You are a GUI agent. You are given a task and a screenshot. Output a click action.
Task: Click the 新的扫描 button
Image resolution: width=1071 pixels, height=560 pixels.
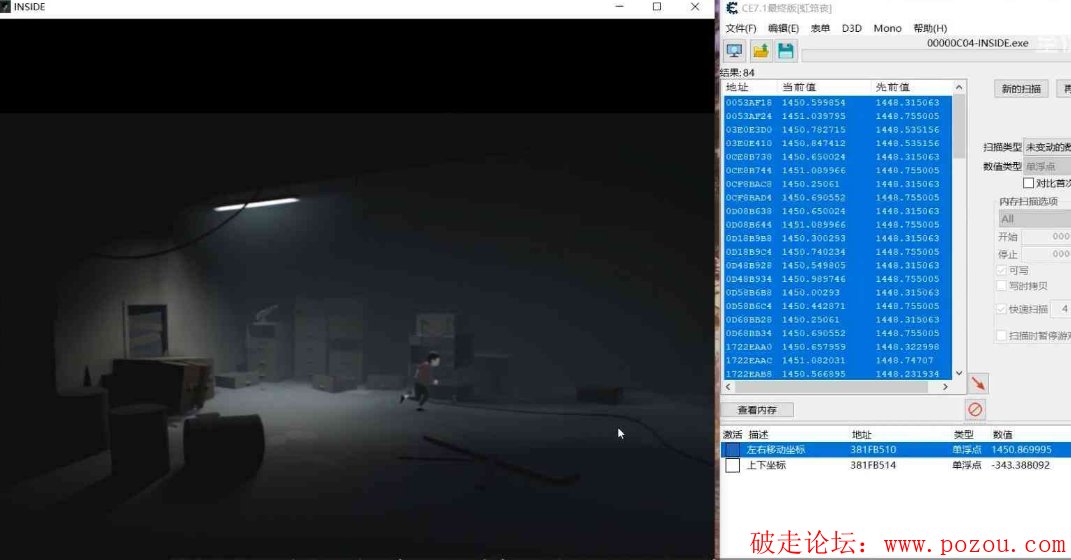1021,89
